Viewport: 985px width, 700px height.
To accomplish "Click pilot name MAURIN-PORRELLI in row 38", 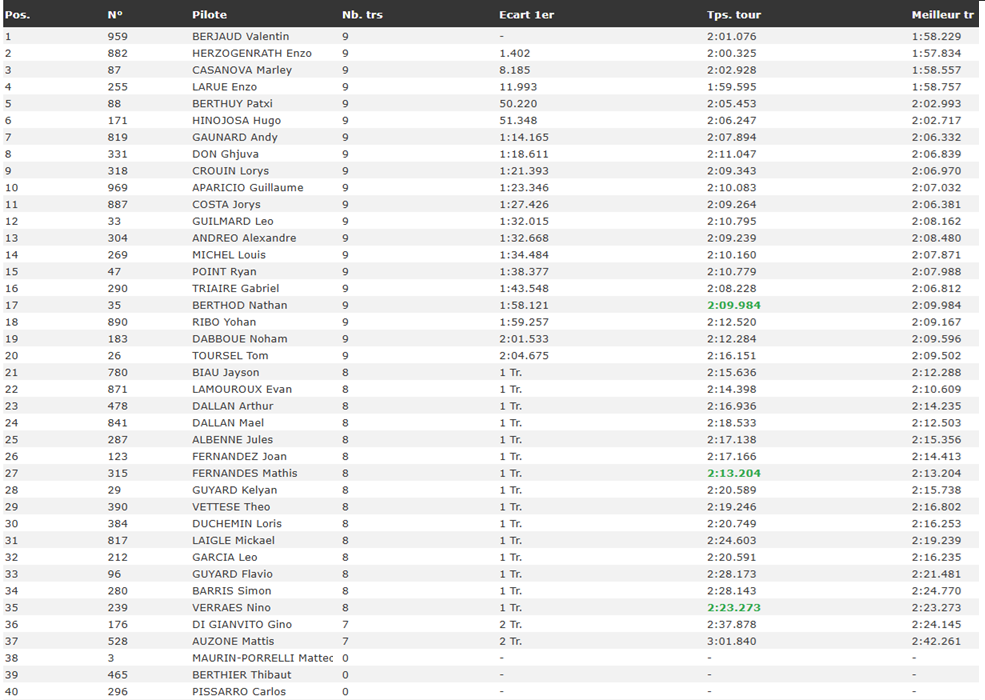I will [262, 658].
